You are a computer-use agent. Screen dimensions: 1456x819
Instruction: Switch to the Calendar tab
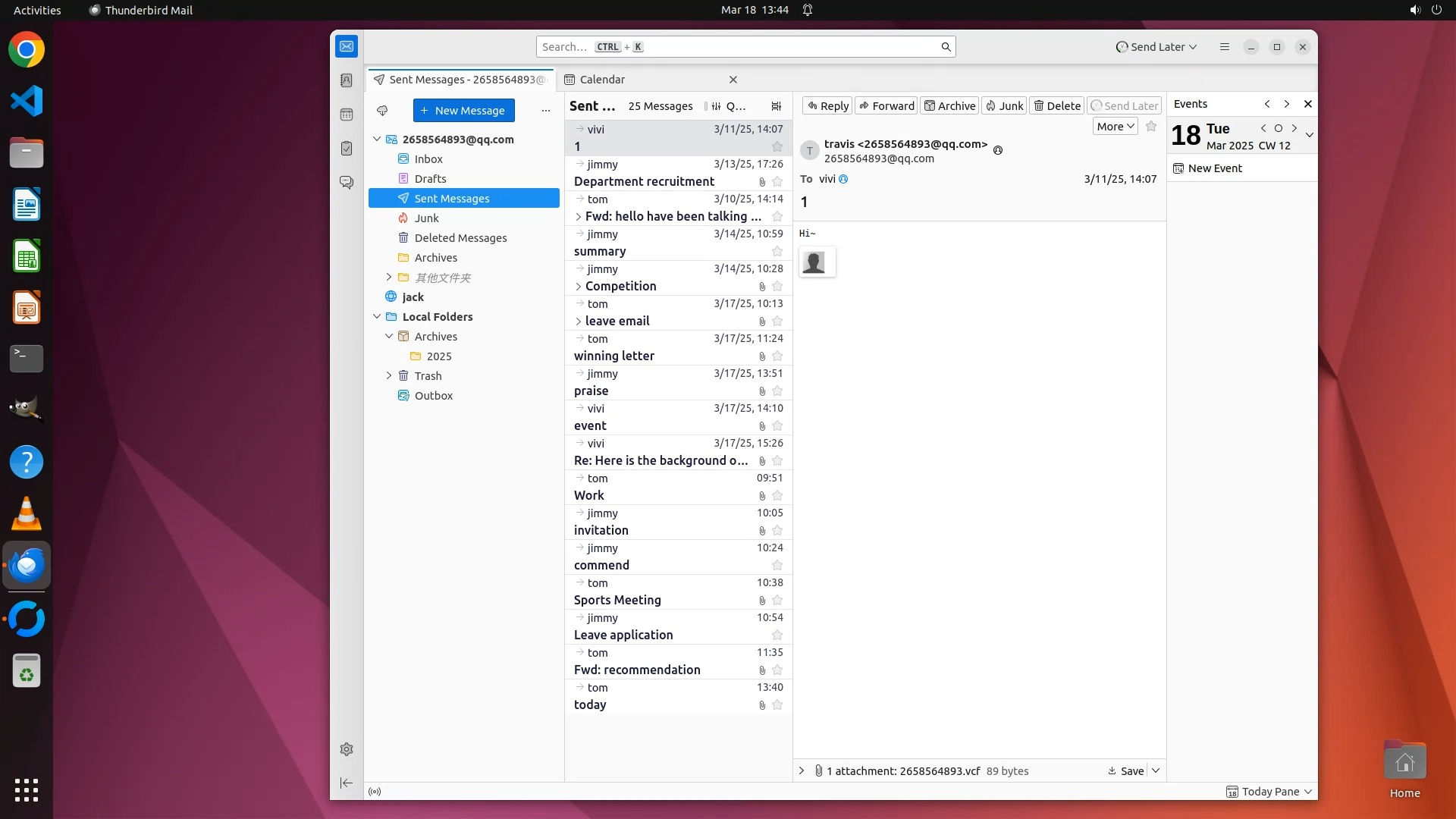pos(602,80)
